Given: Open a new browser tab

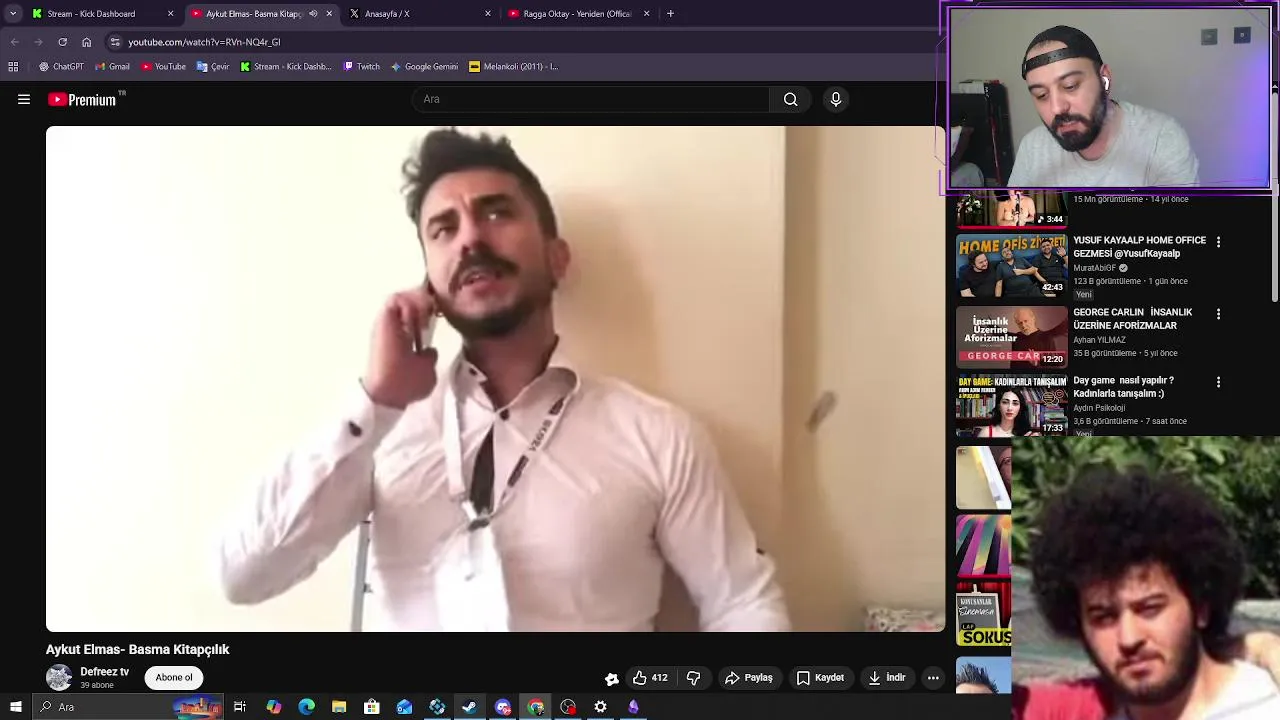Looking at the screenshot, I should 670,14.
